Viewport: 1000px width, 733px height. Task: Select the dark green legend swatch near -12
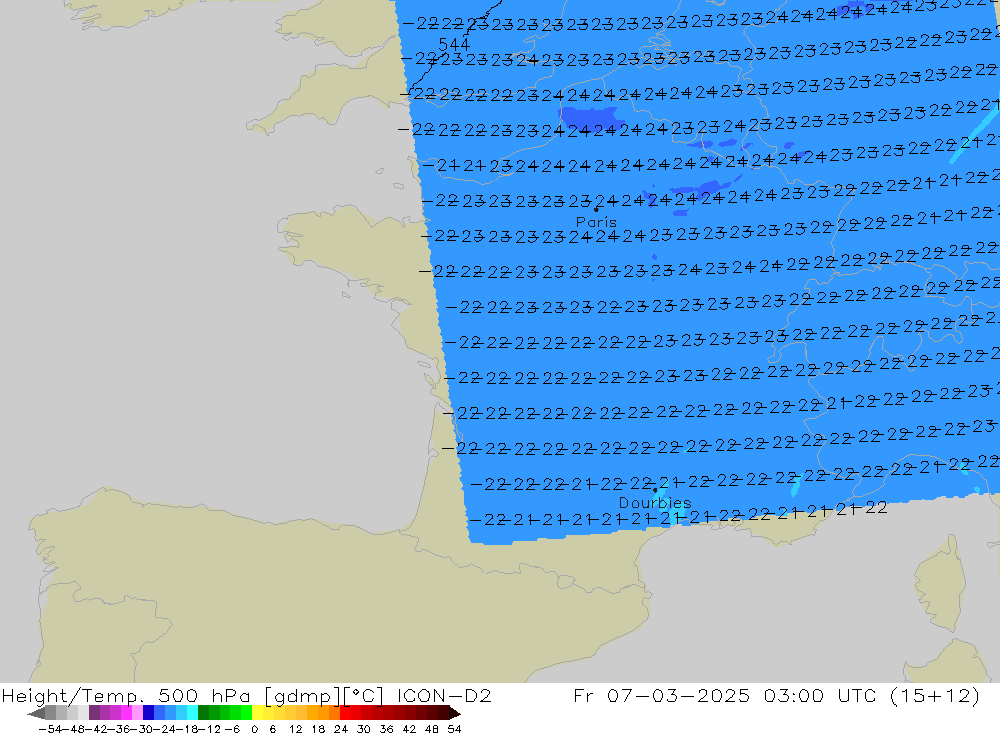[x=203, y=713]
